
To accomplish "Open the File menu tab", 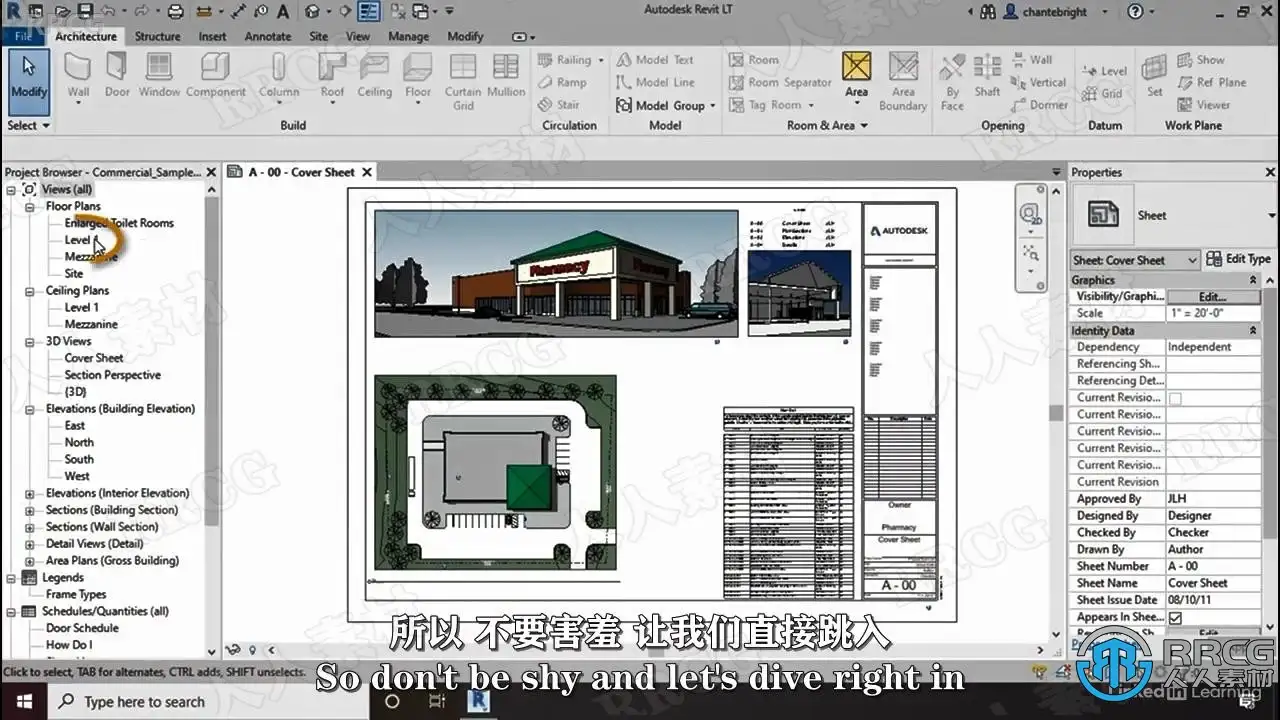I will point(22,36).
